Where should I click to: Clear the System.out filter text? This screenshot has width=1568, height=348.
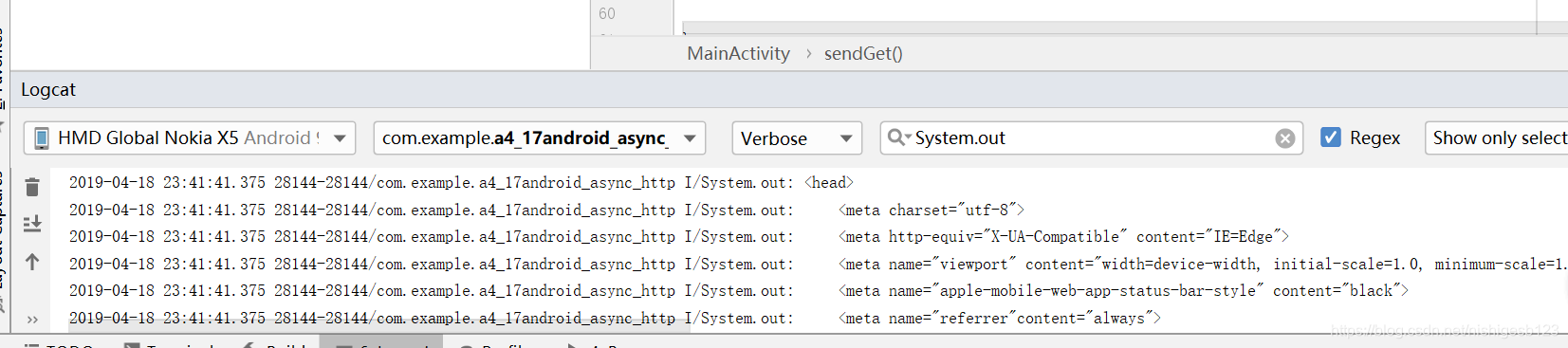pos(1284,138)
